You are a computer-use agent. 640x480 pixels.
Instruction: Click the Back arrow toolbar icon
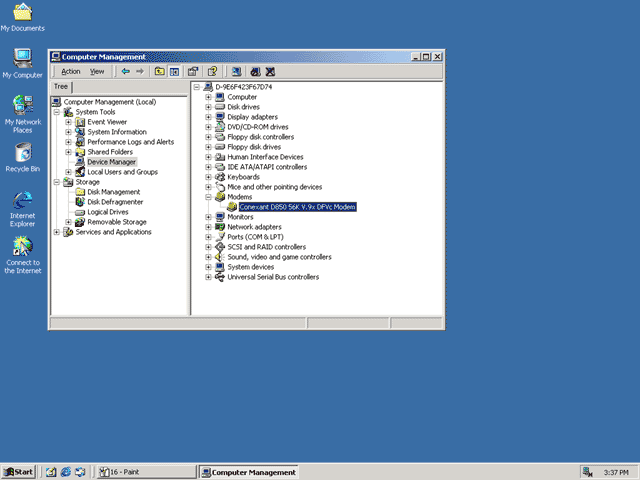pyautogui.click(x=126, y=71)
